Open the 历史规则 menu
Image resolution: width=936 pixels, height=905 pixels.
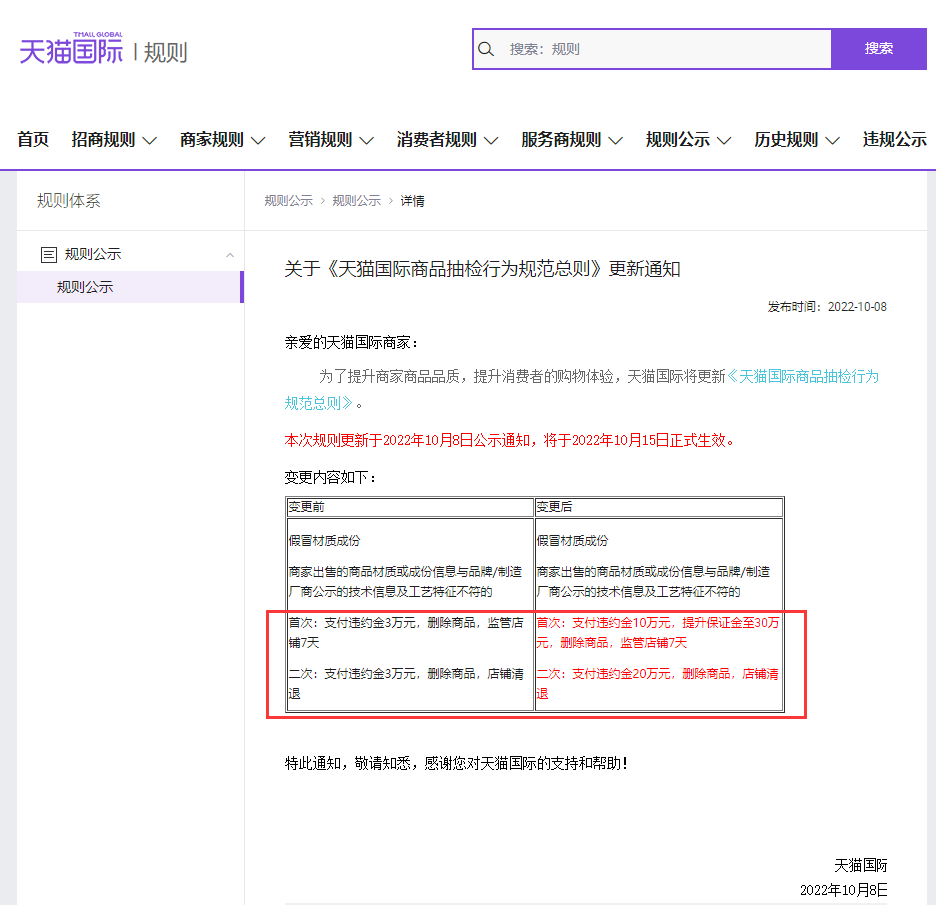(x=797, y=140)
